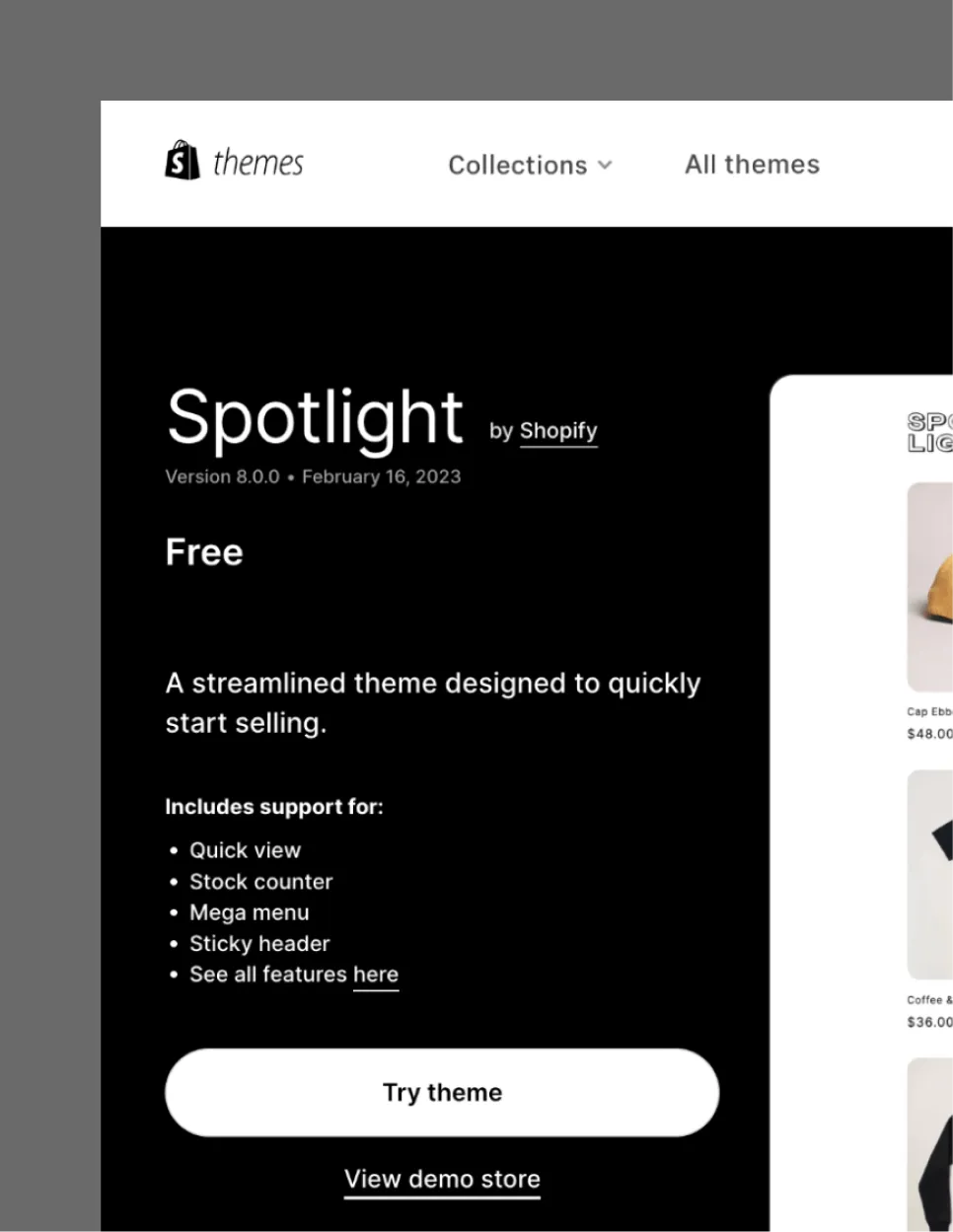Viewport: 953px width, 1232px height.
Task: Click the Coffee product title text
Action: [928, 998]
